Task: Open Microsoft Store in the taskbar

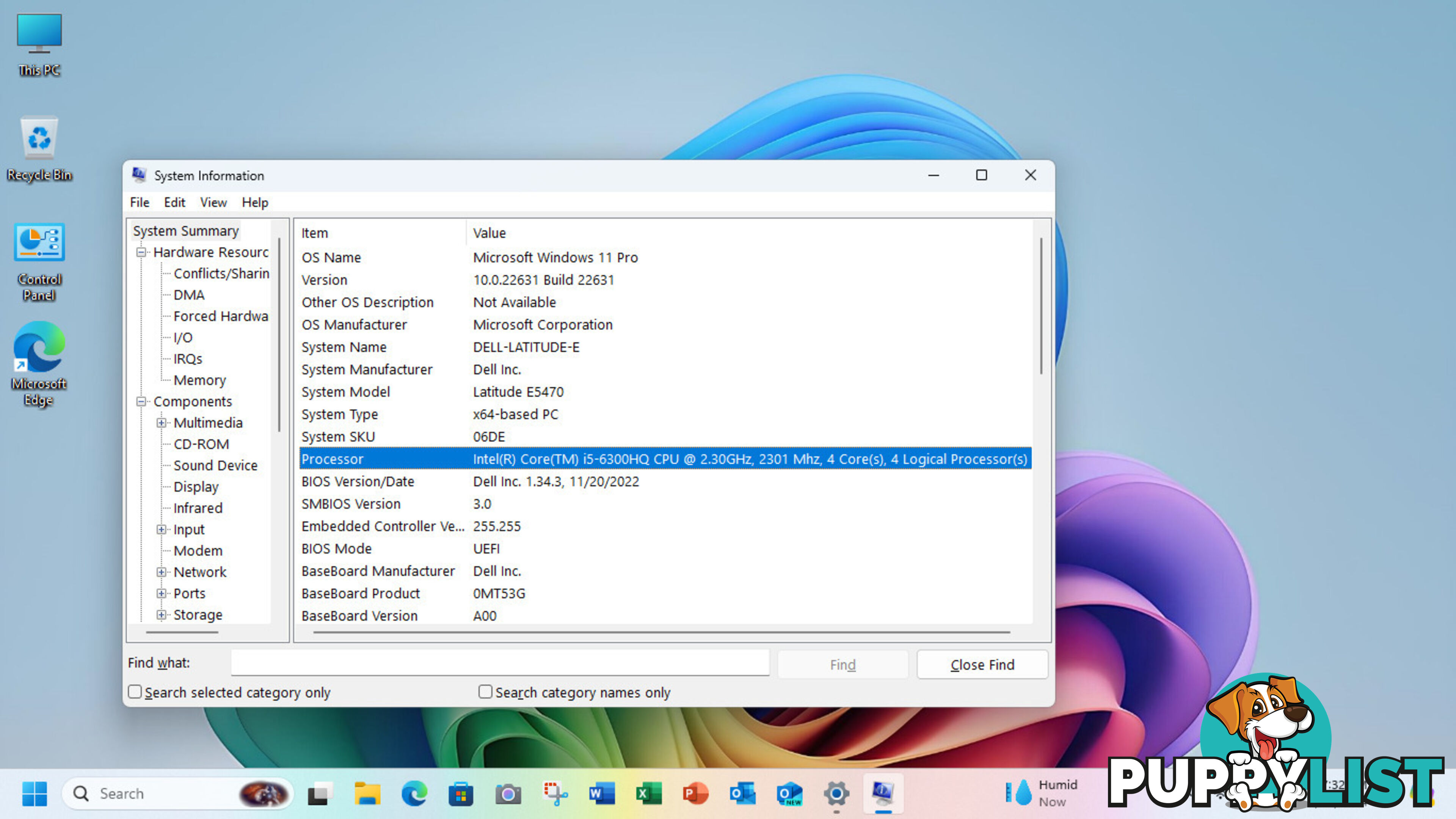Action: (461, 794)
